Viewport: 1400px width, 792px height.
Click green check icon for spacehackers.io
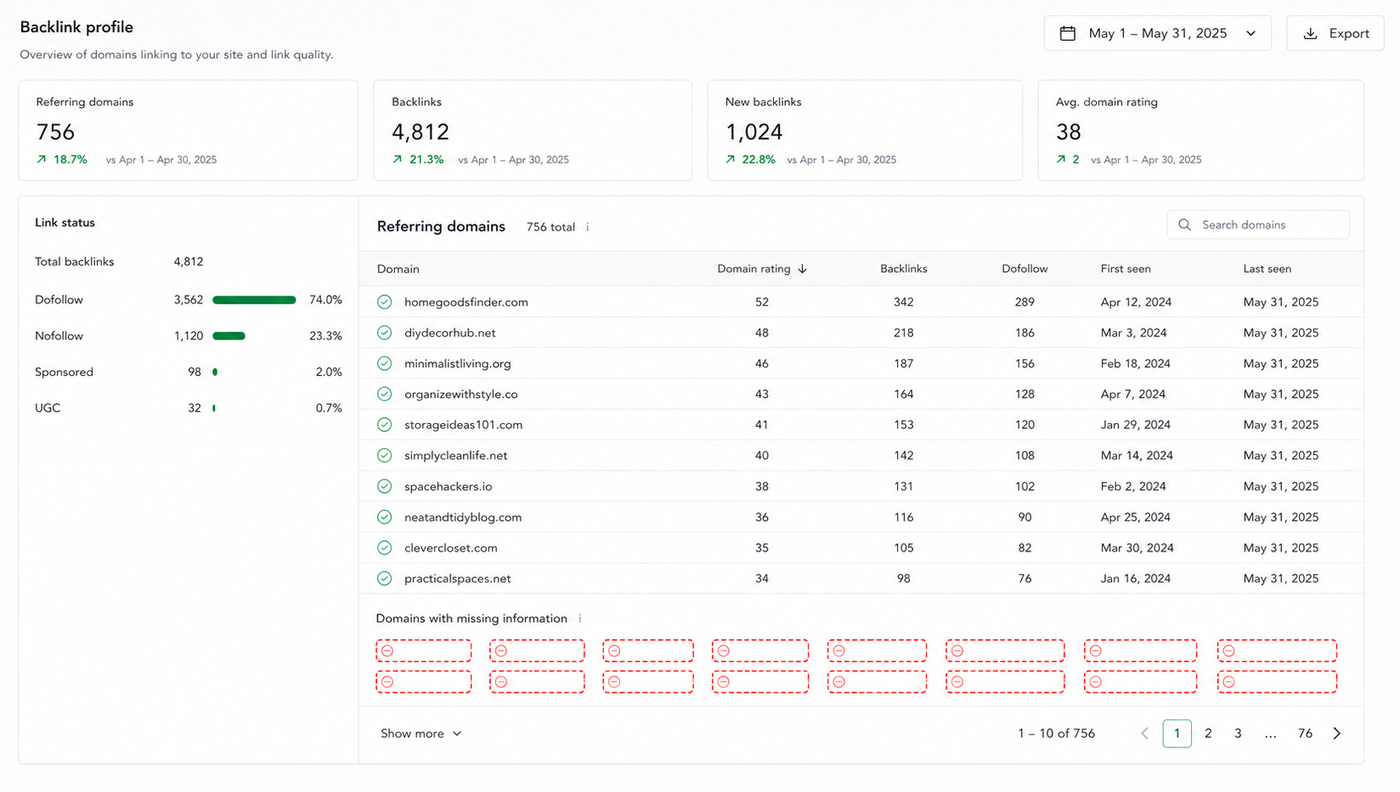pos(384,487)
